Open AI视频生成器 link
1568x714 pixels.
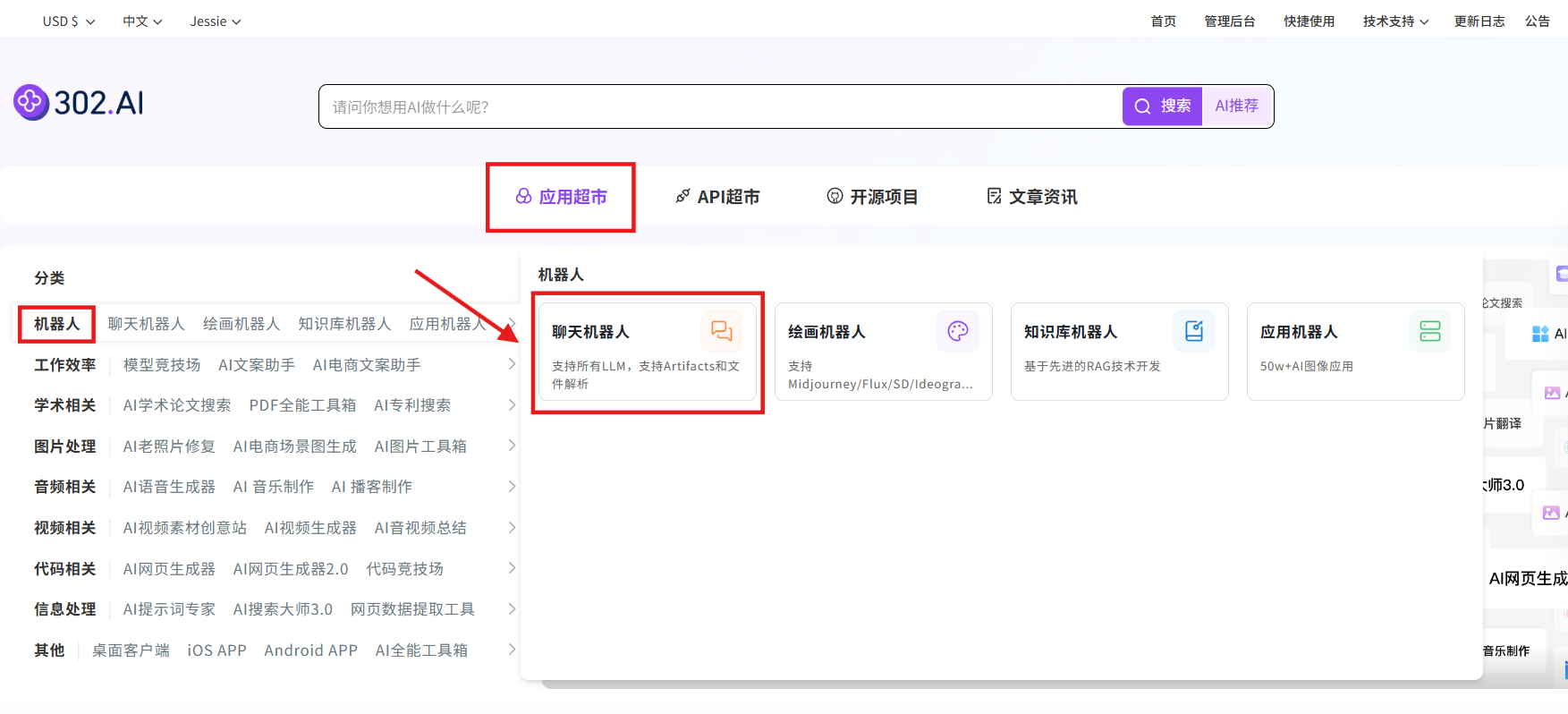coord(310,528)
